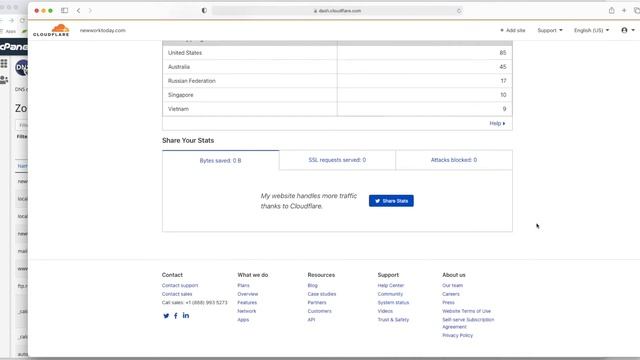Viewport: 640px width, 360px height.
Task: Open Facebook icon in footer
Action: [176, 316]
